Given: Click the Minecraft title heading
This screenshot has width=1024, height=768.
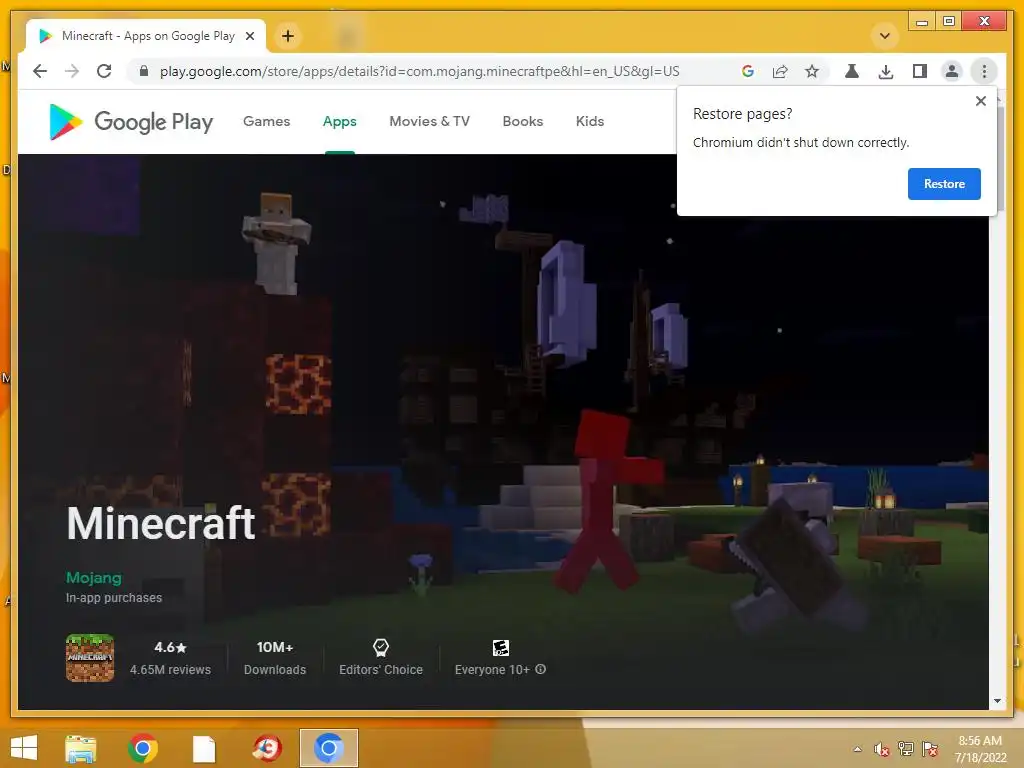Looking at the screenshot, I should pos(161,523).
